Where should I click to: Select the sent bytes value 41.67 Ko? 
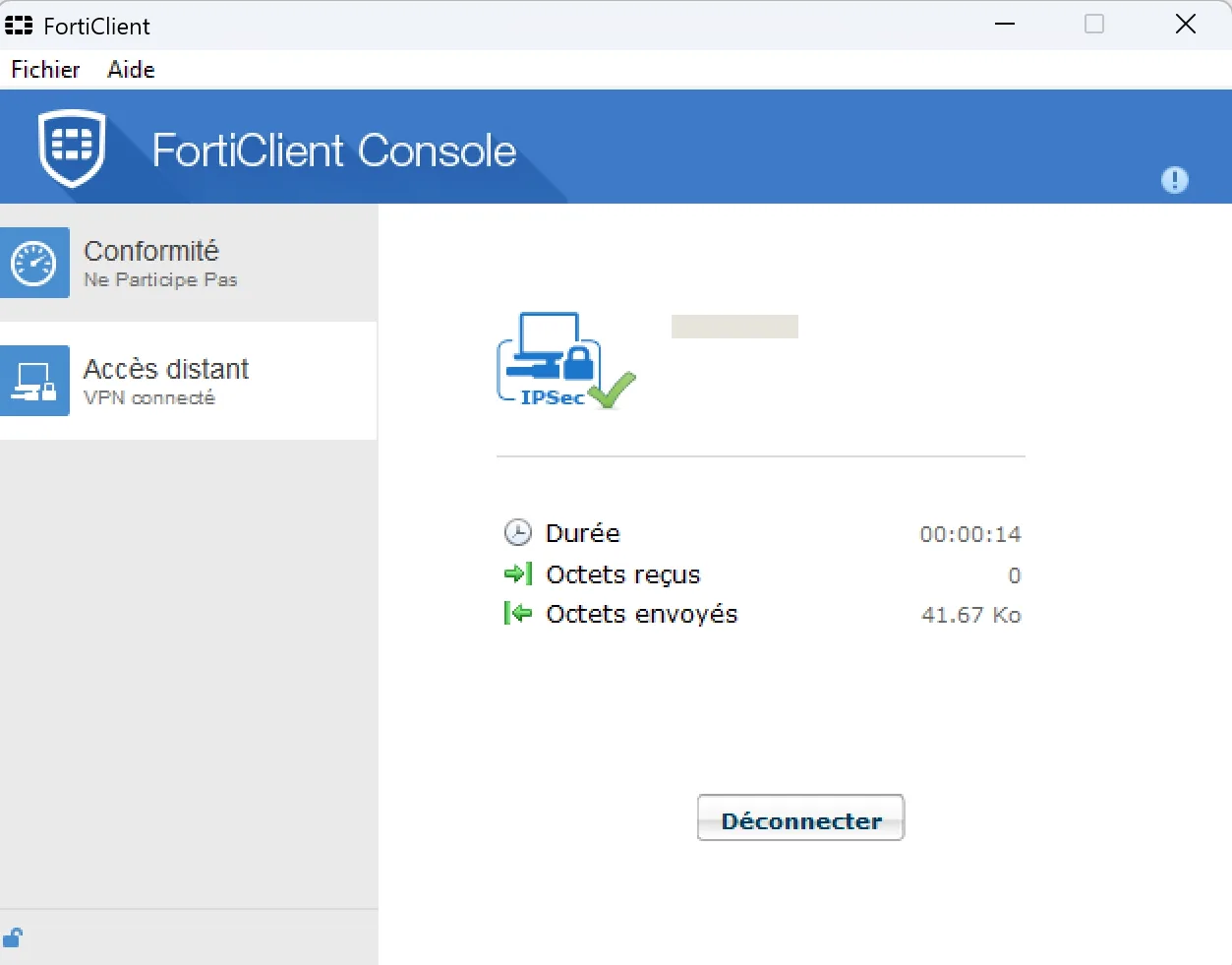[971, 615]
